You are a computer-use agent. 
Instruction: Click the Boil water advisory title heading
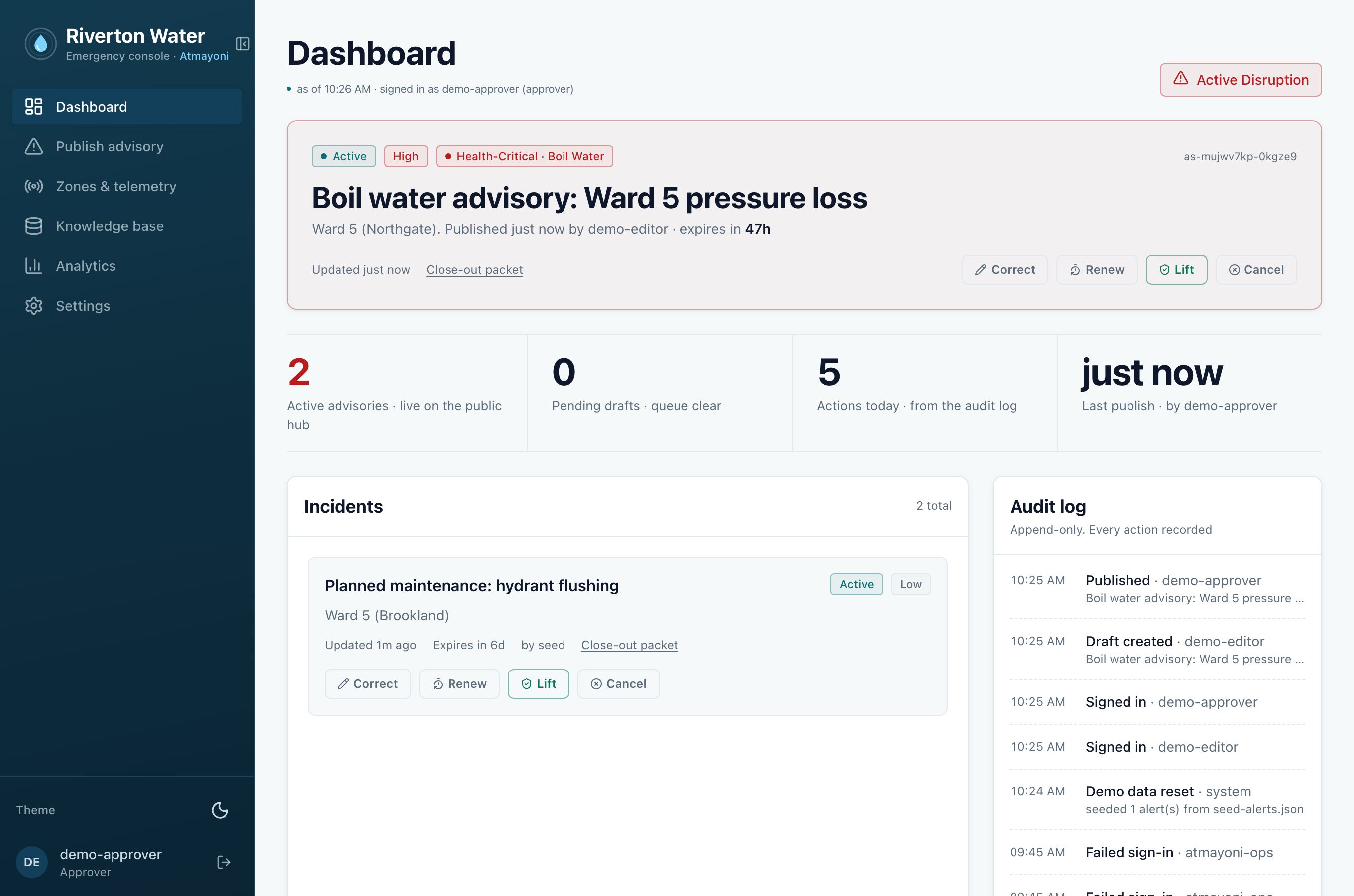point(589,198)
